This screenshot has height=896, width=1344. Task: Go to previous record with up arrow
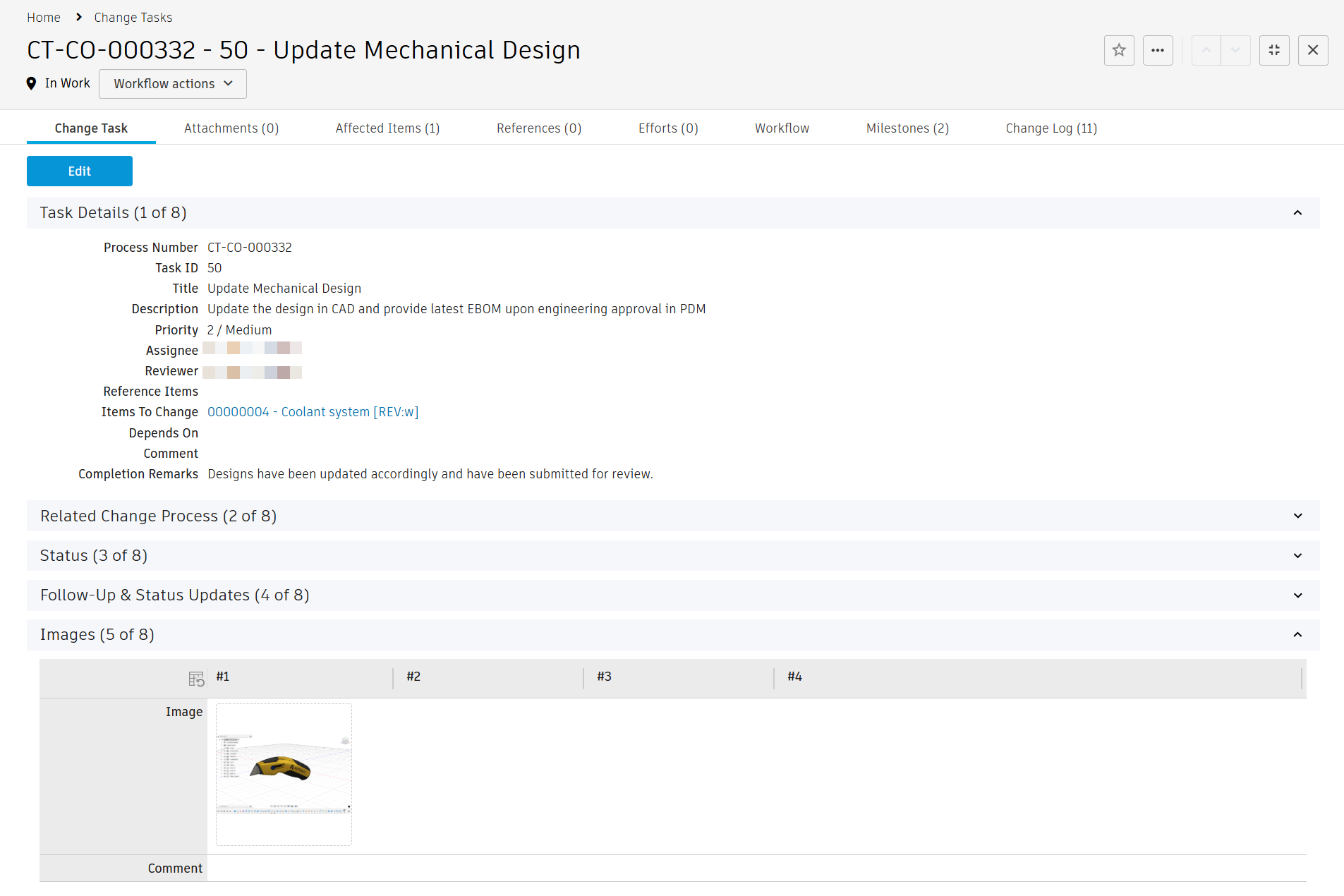(1206, 50)
